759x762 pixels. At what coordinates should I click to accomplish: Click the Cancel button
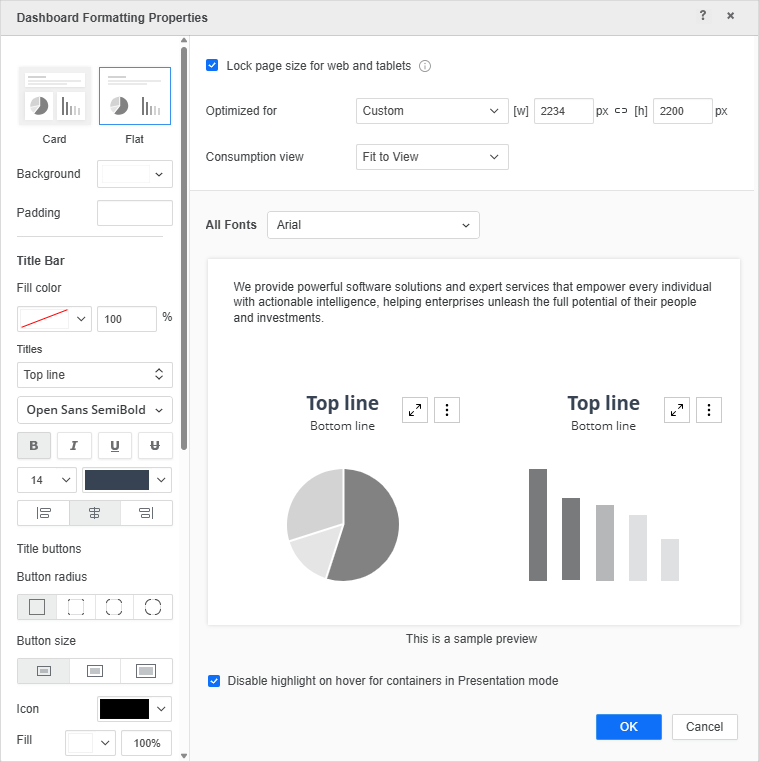point(704,727)
